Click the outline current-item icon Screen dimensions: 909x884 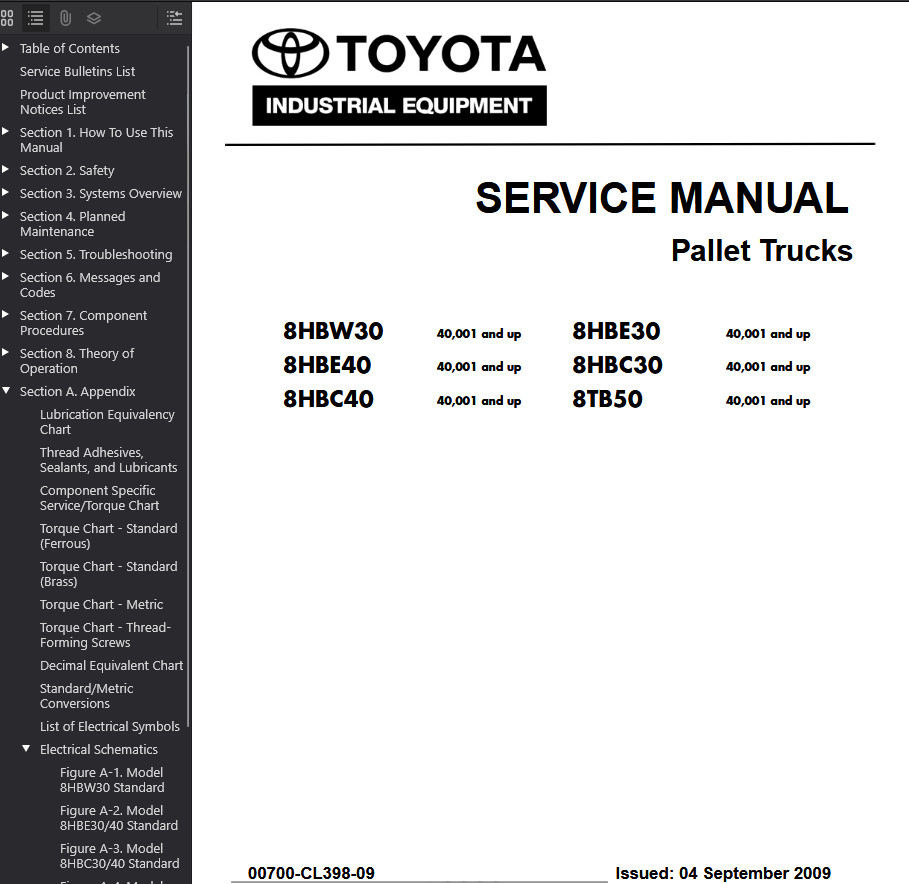174,19
